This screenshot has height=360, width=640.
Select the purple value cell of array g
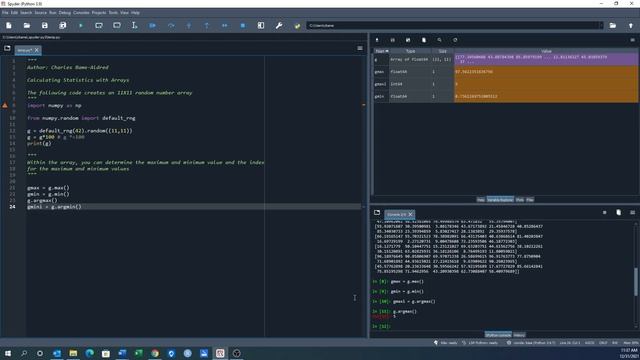pos(546,60)
